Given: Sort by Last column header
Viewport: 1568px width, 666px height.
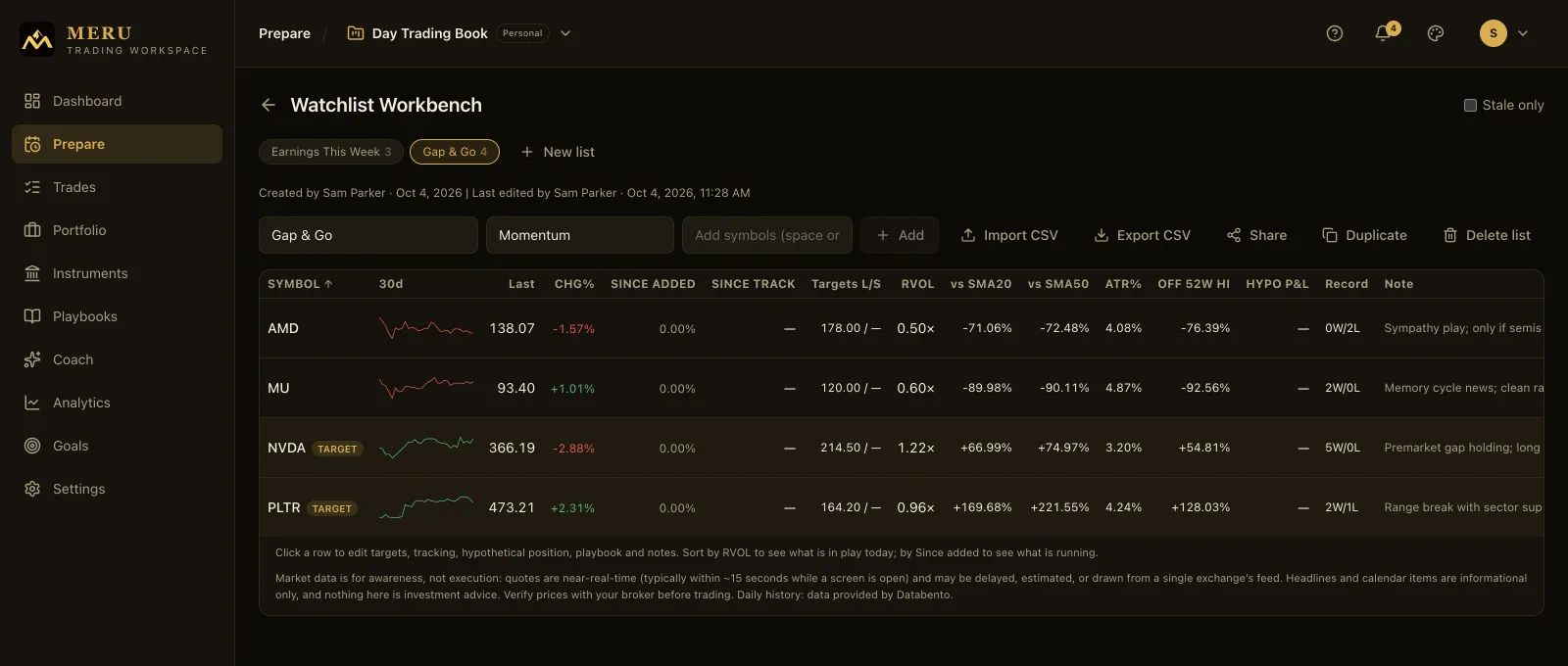Looking at the screenshot, I should pyautogui.click(x=521, y=284).
